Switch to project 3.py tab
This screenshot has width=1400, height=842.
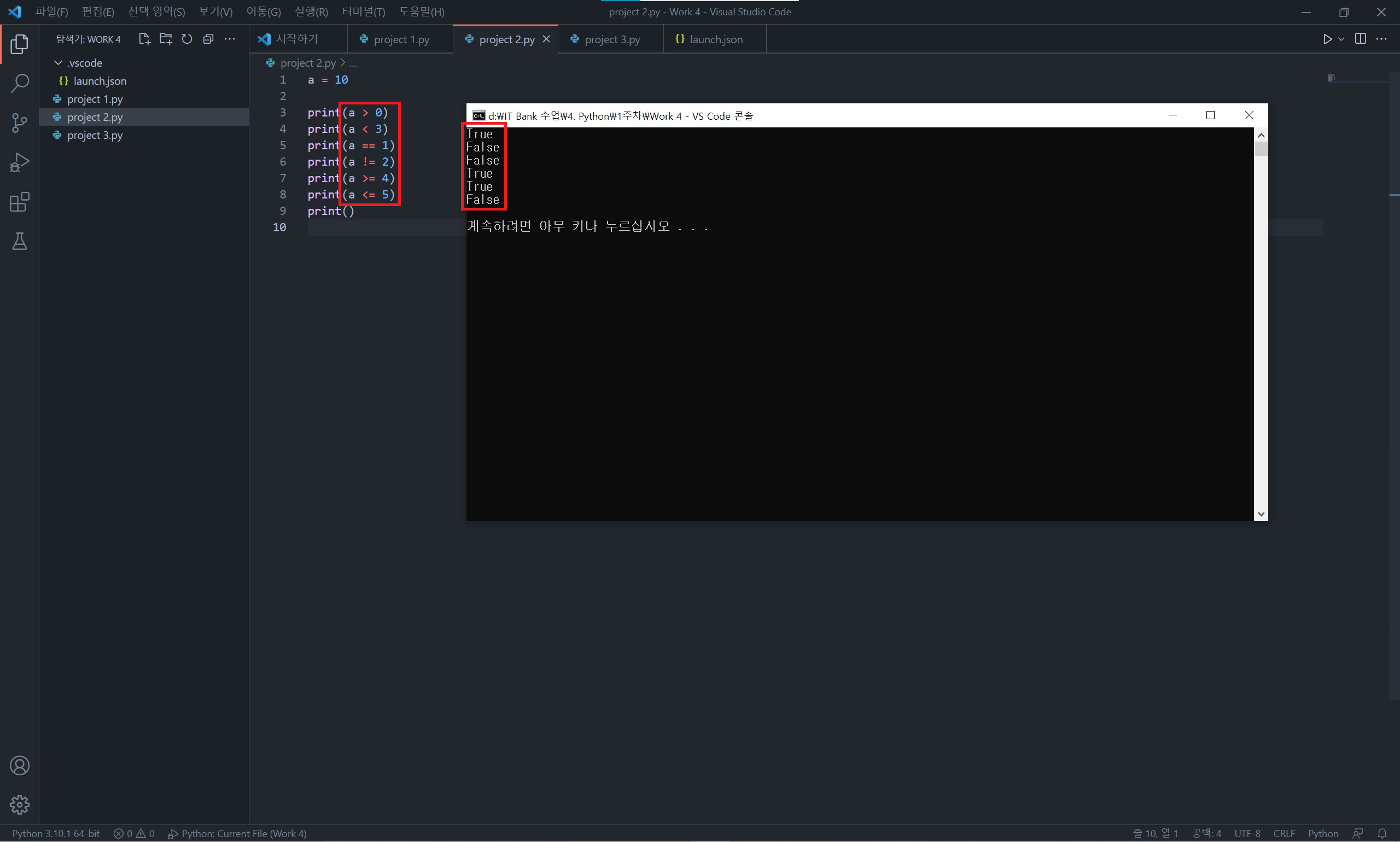[612, 39]
